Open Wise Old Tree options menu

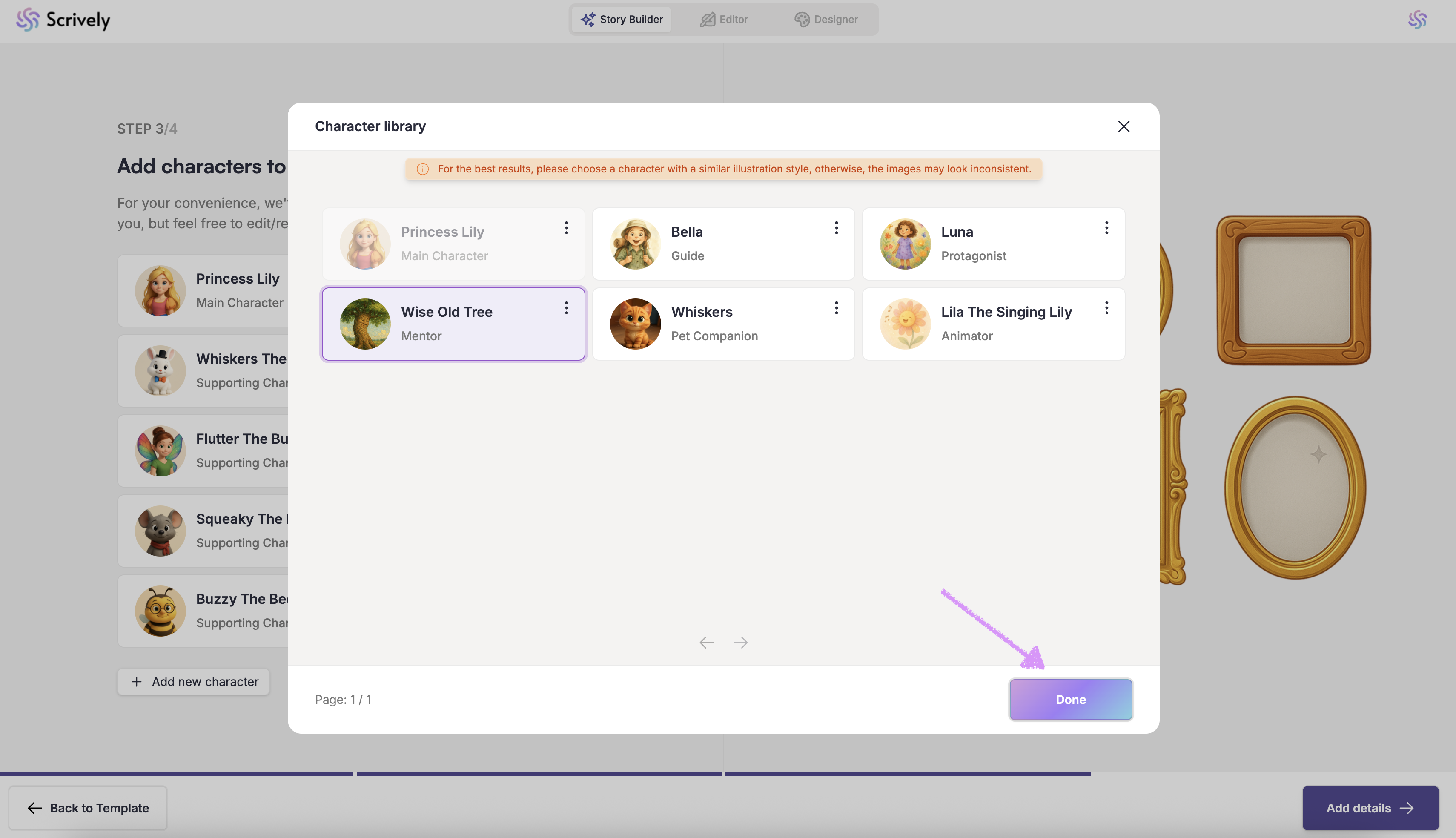[566, 308]
